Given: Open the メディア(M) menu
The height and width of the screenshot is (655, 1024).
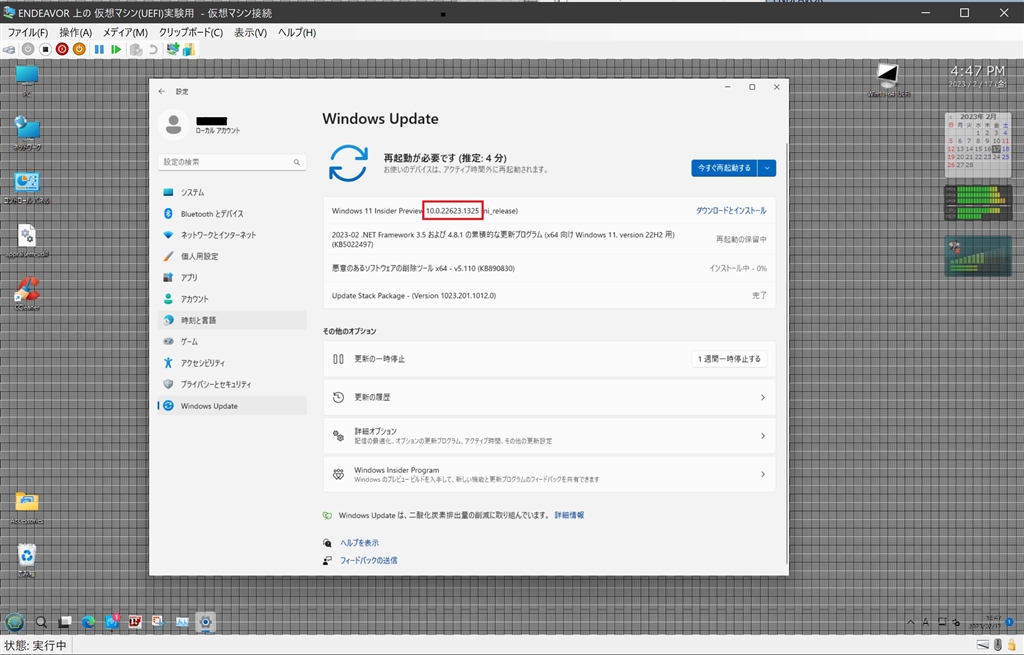Looking at the screenshot, I should coord(125,33).
